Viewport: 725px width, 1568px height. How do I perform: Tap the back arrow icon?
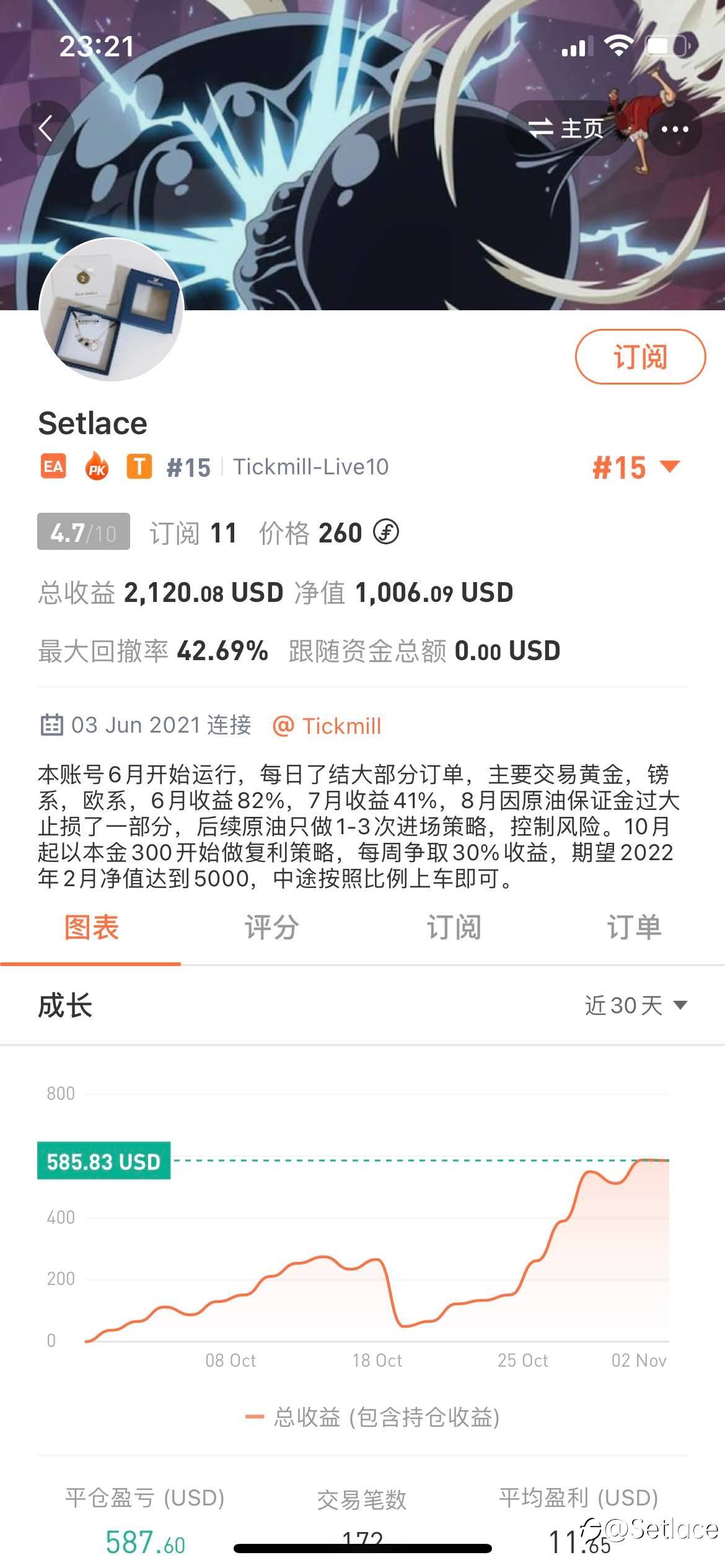point(45,129)
